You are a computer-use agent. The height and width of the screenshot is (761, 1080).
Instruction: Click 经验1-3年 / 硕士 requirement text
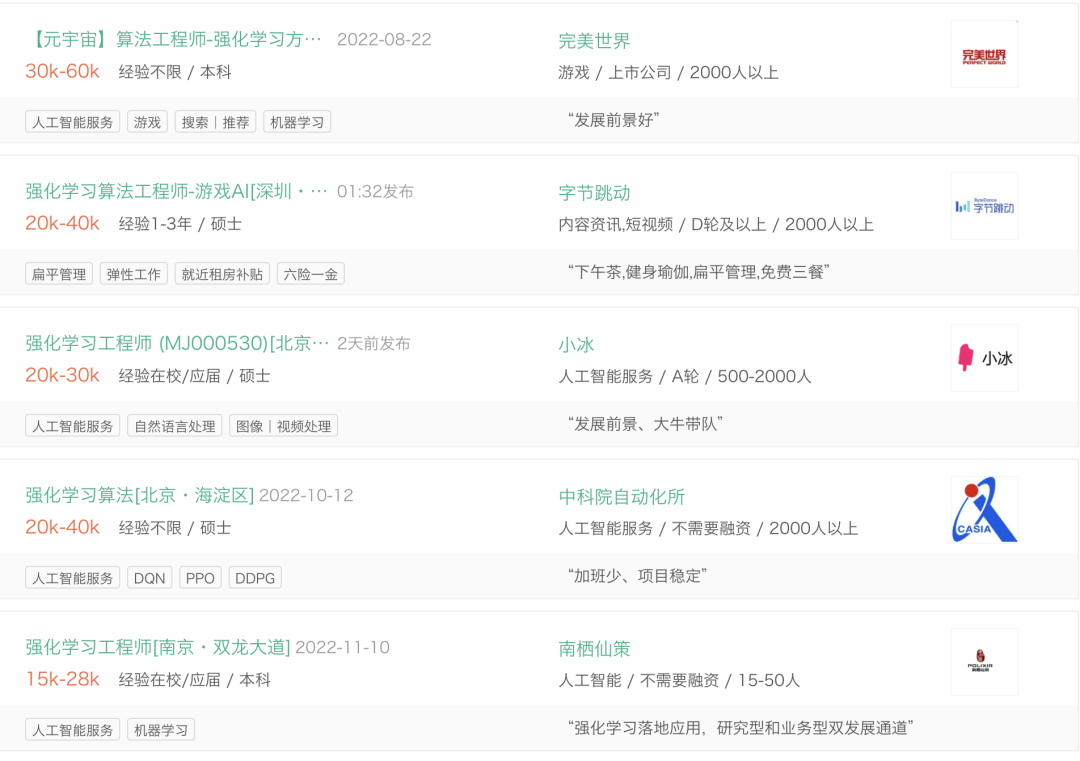coord(180,224)
